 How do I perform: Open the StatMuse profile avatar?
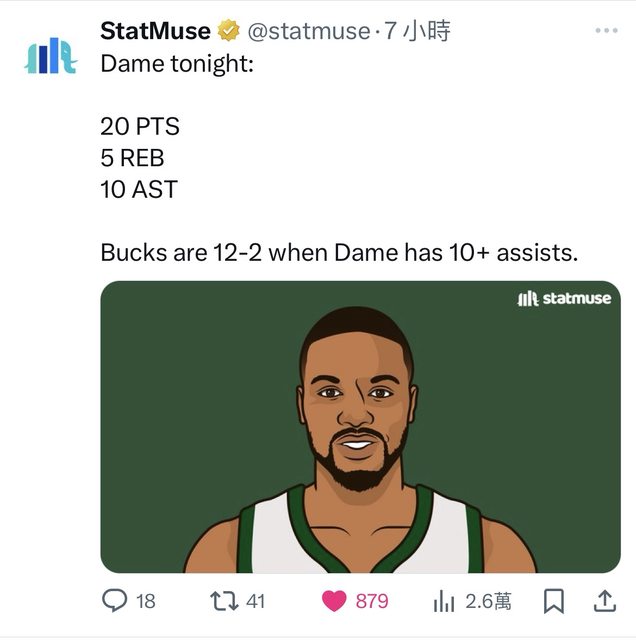coord(50,58)
